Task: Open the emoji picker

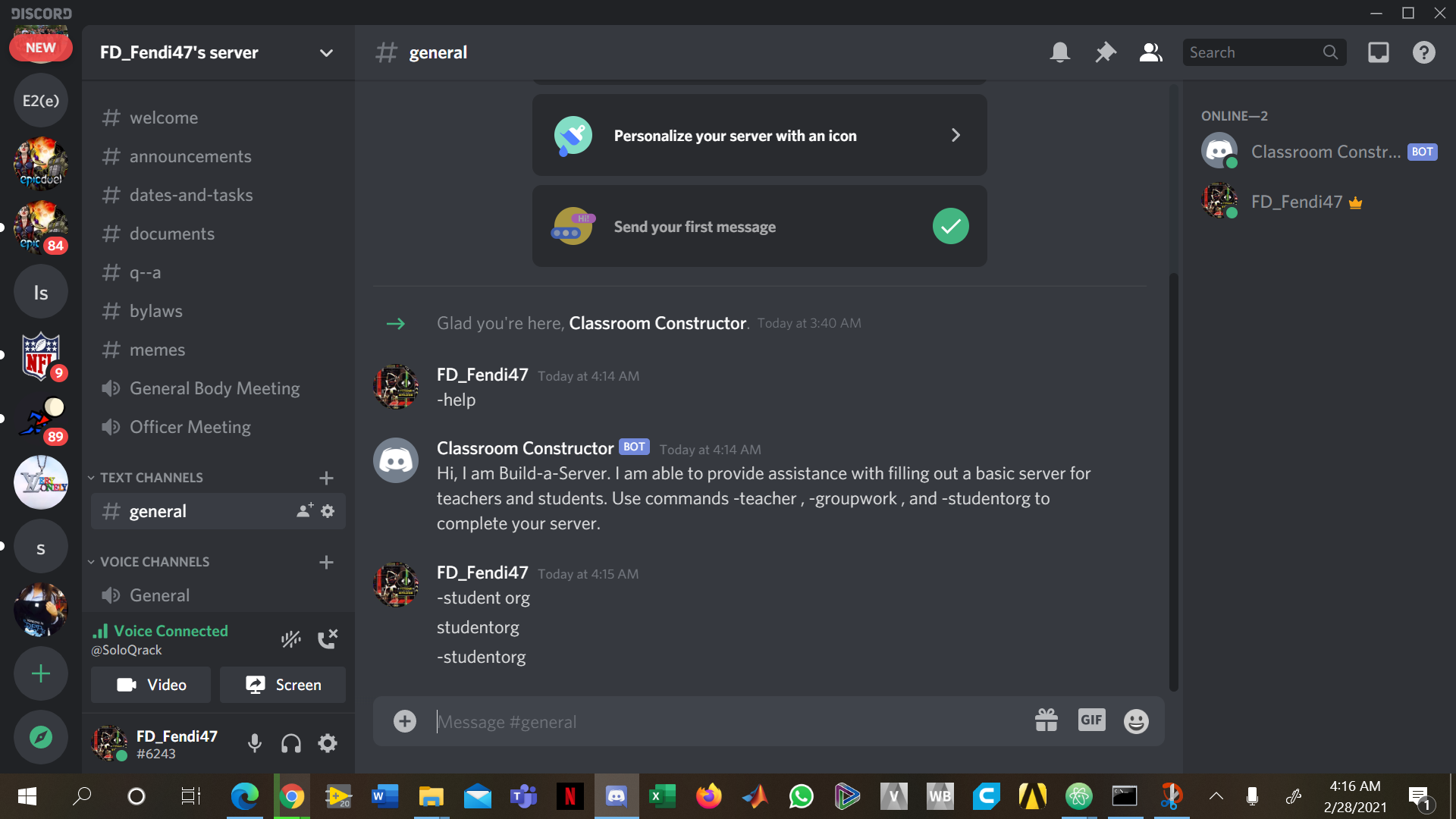Action: coord(1135,721)
